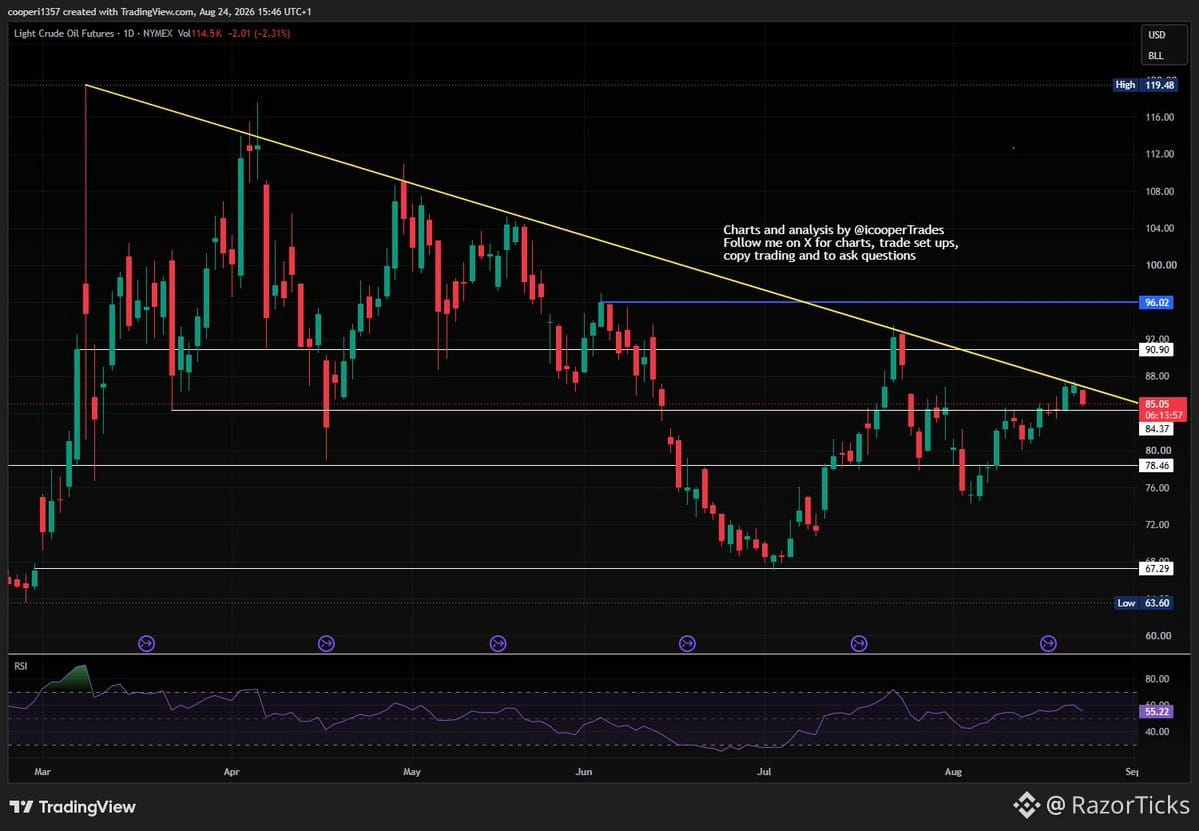Click the red 85.05 current price tag
Screen dimensions: 1199x831
[1157, 404]
